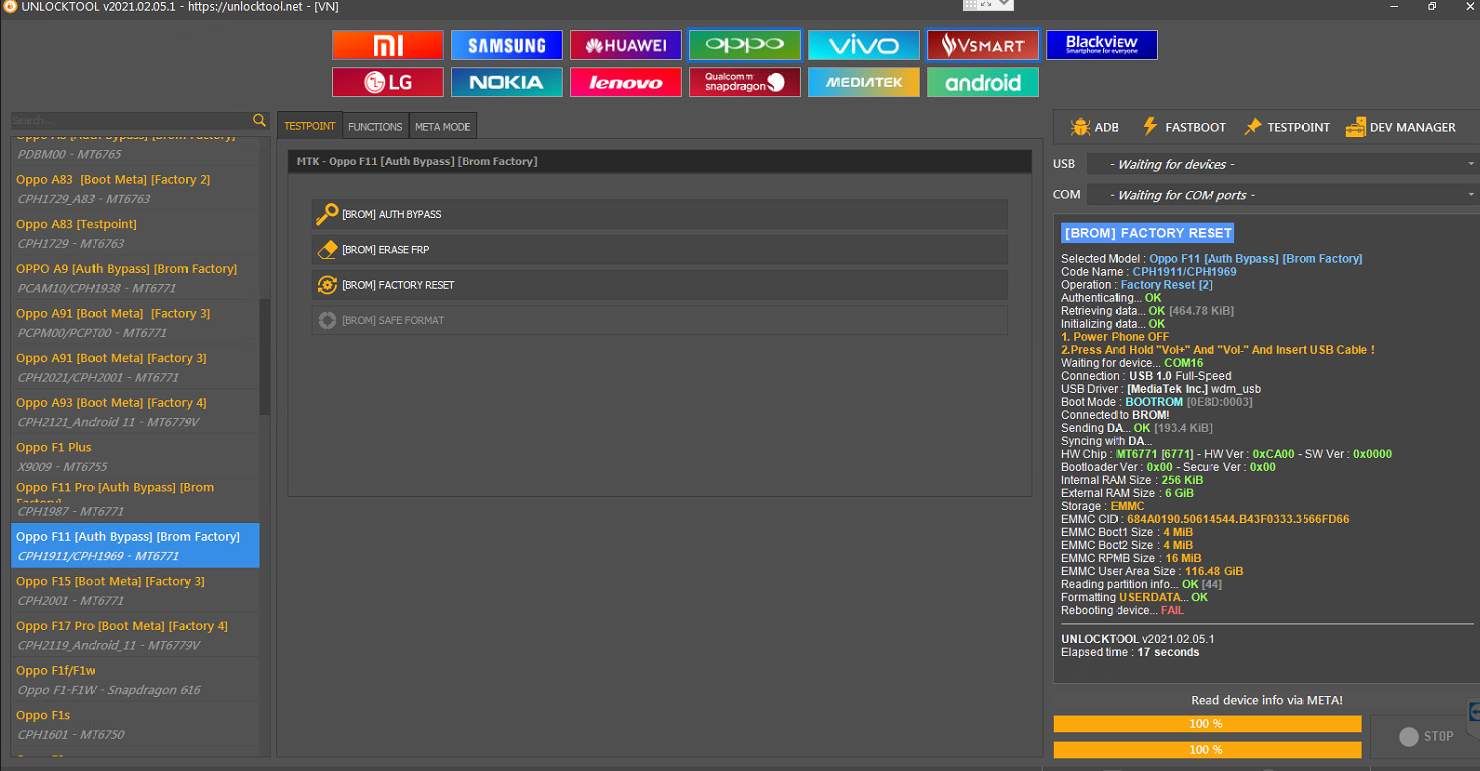Image resolution: width=1480 pixels, height=771 pixels.
Task: Select Oppo F1 Plus entry
Action: pyautogui.click(x=135, y=456)
